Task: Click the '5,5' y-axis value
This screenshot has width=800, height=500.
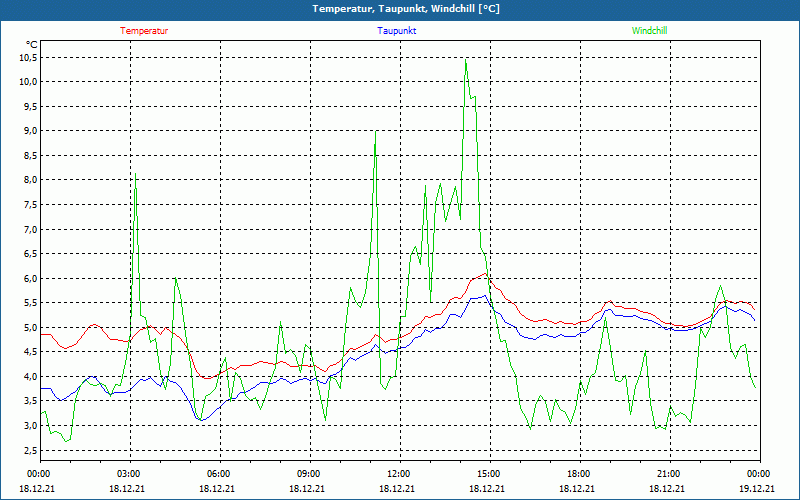Action: pyautogui.click(x=30, y=303)
